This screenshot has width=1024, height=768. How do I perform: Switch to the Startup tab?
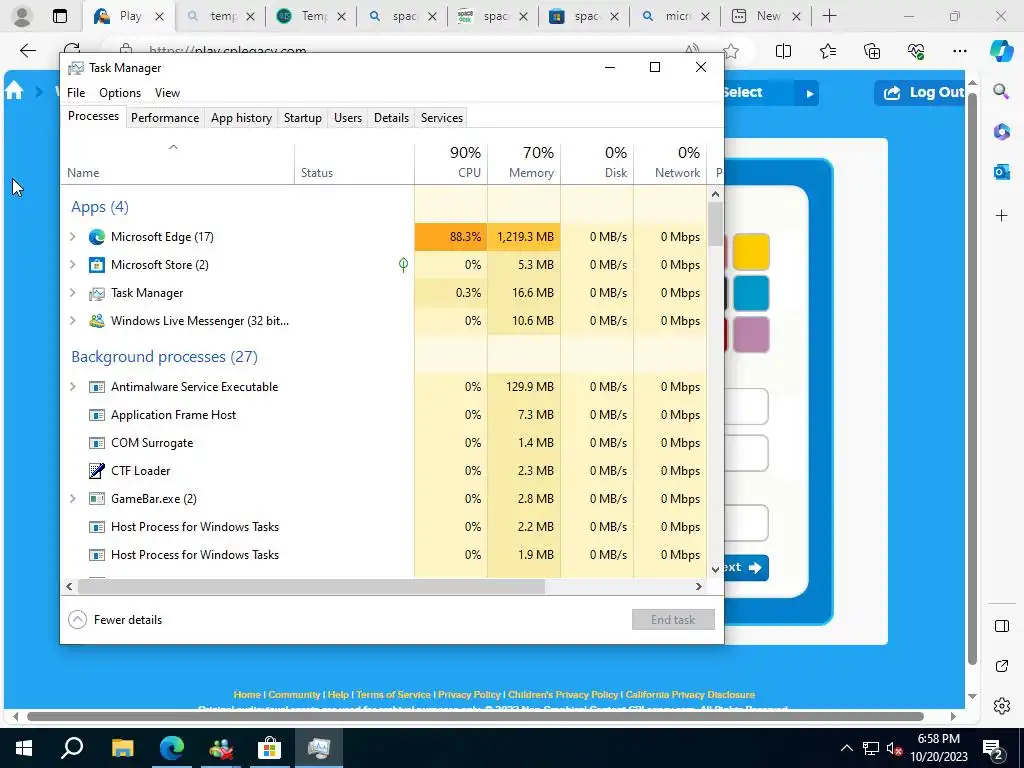pyautogui.click(x=302, y=118)
